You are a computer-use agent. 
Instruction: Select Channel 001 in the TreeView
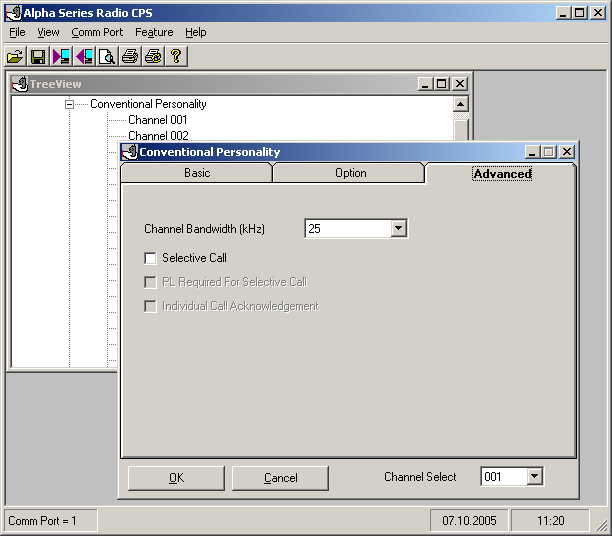[x=158, y=120]
